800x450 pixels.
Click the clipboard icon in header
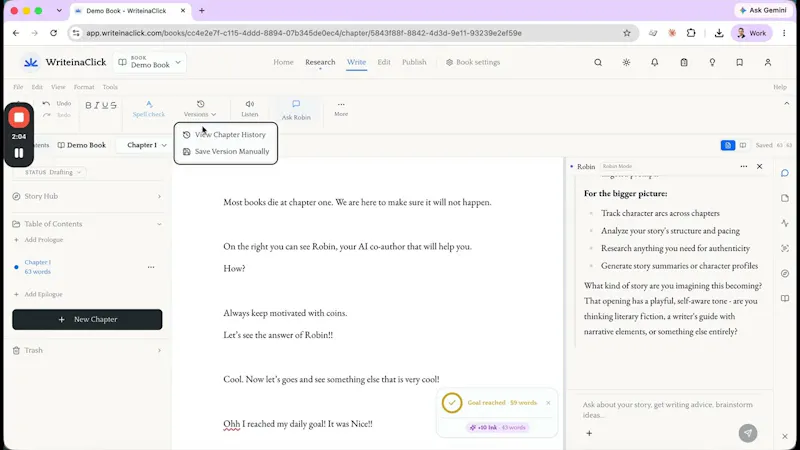pyautogui.click(x=684, y=62)
